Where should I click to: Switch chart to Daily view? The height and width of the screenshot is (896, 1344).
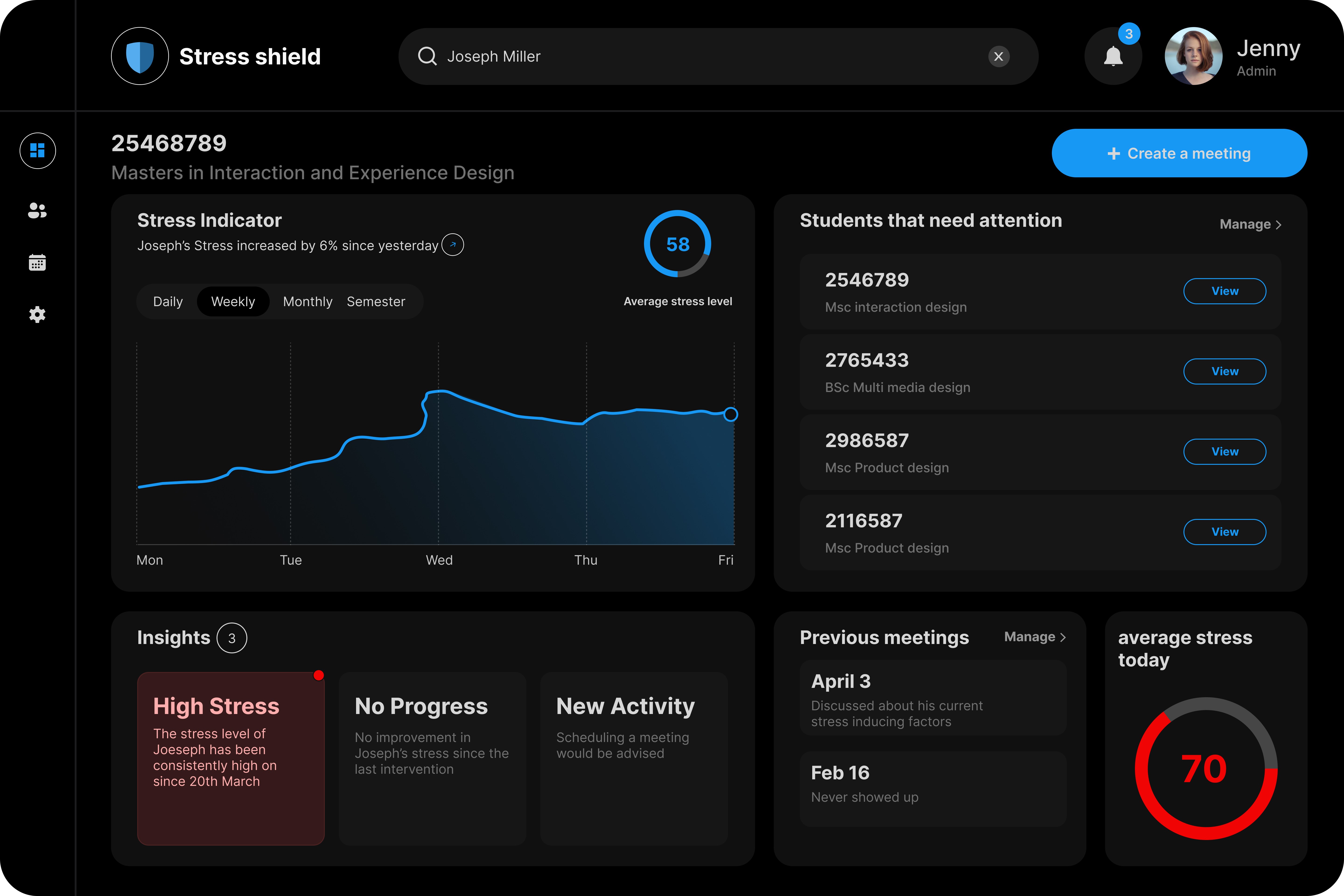(168, 302)
